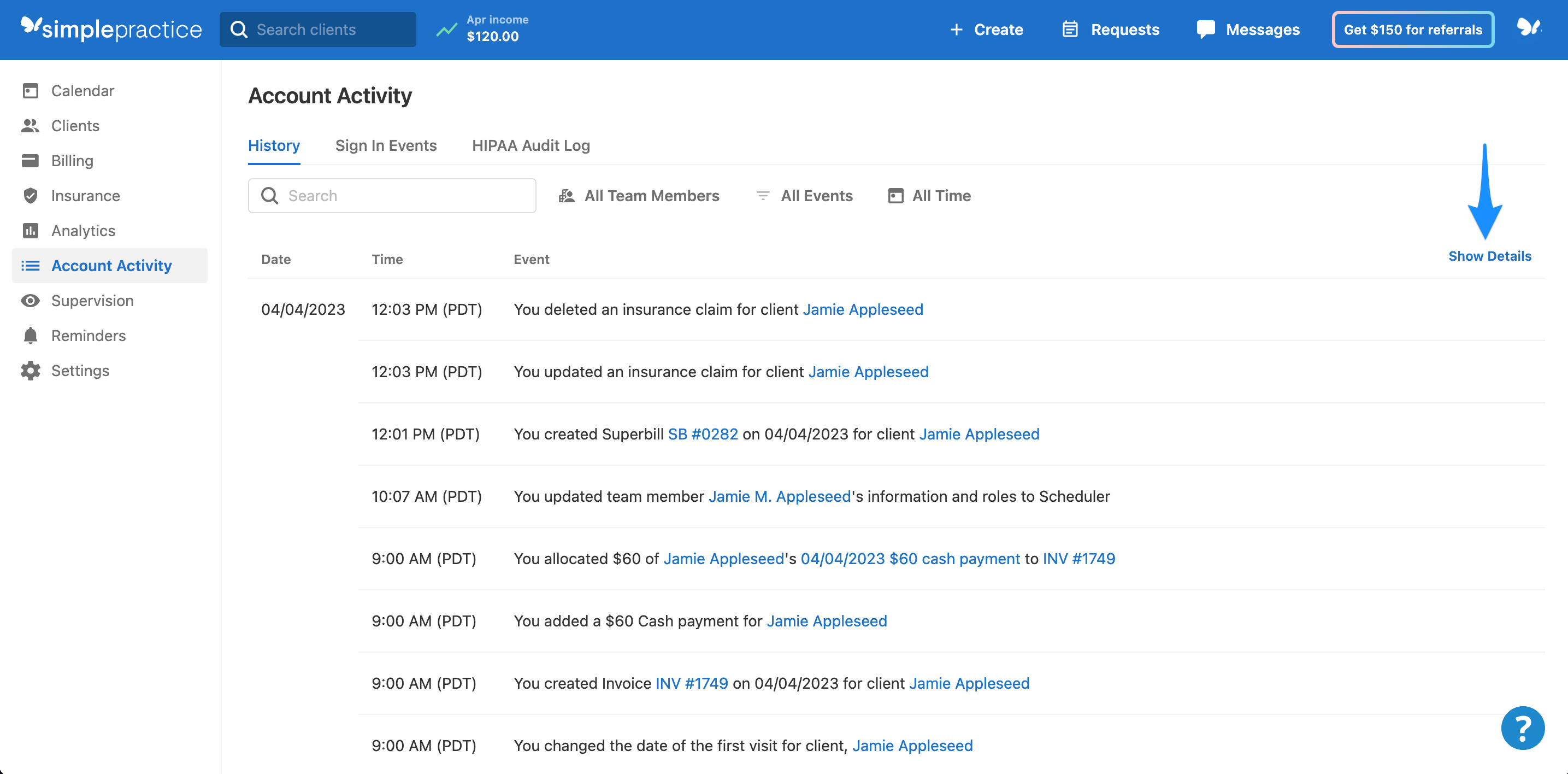Switch to the HIPAA Audit Log tab
This screenshot has height=774, width=1568.
(x=530, y=145)
